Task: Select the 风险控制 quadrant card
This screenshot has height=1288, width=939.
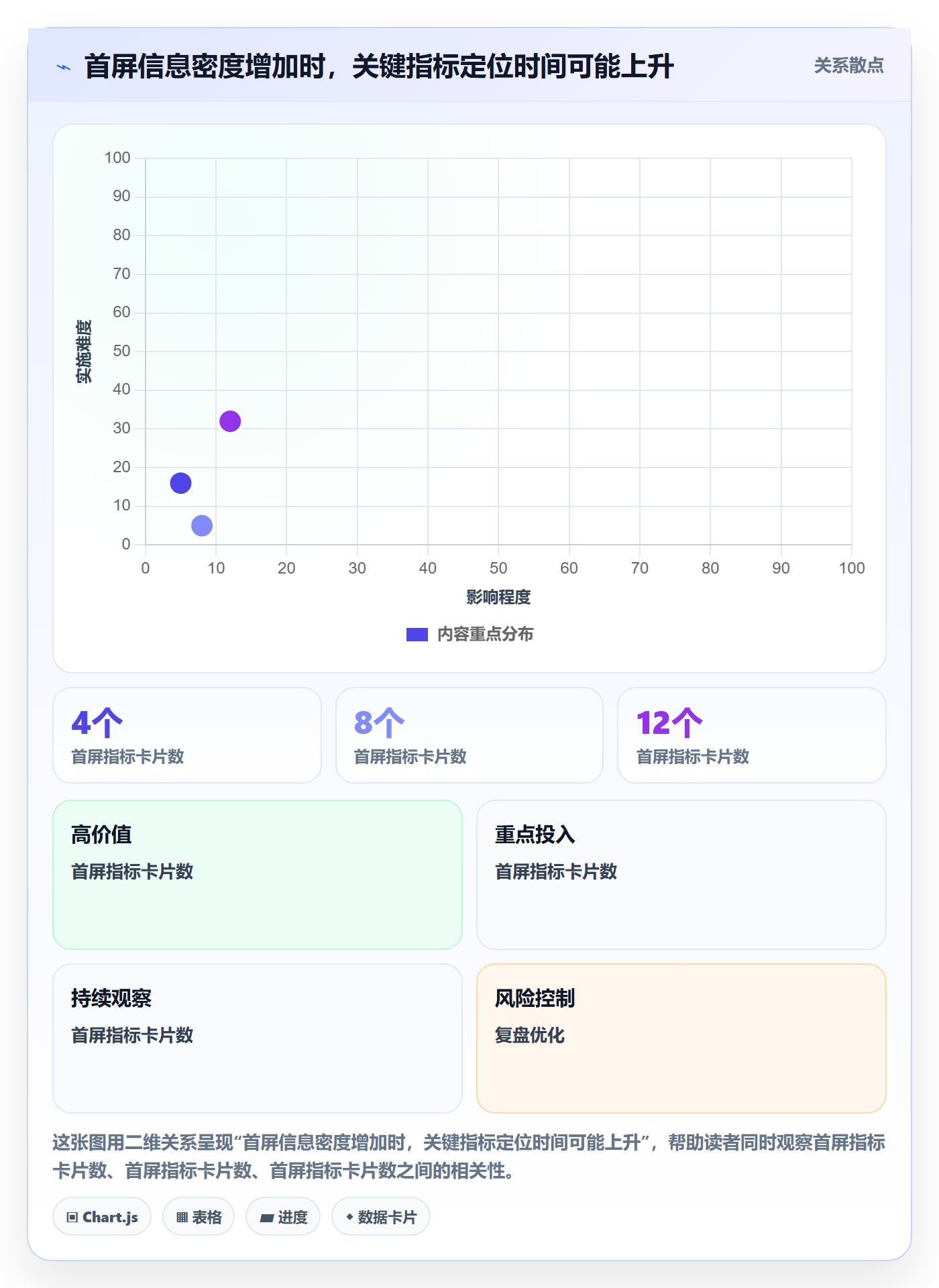Action: pos(681,1038)
